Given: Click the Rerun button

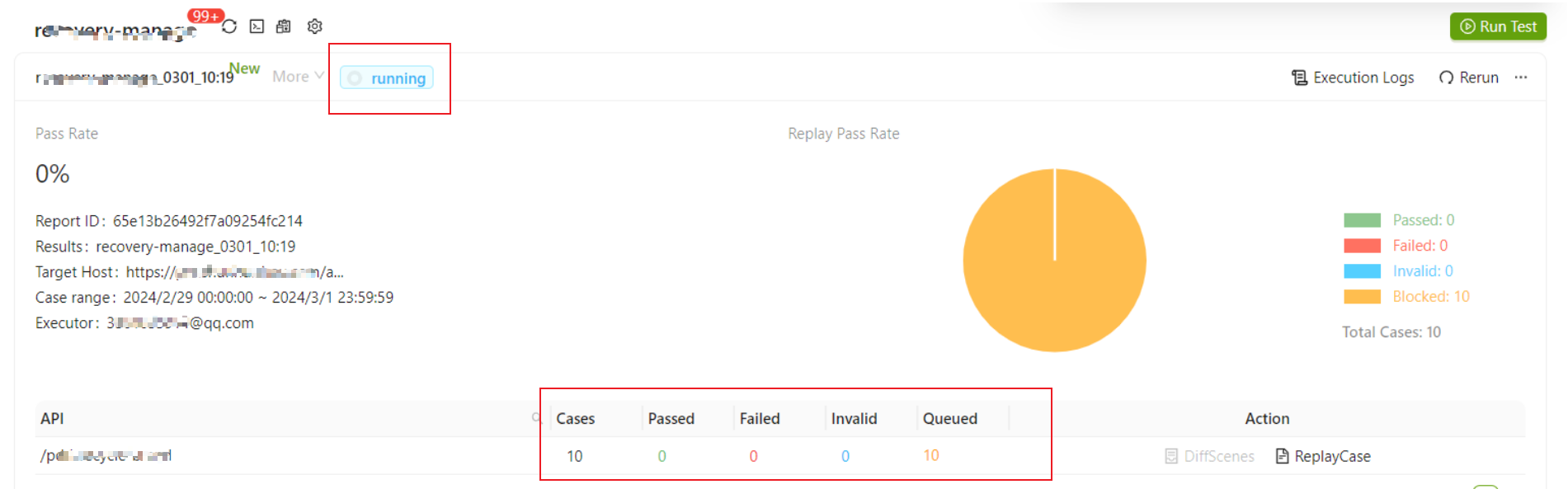Looking at the screenshot, I should pyautogui.click(x=1469, y=78).
